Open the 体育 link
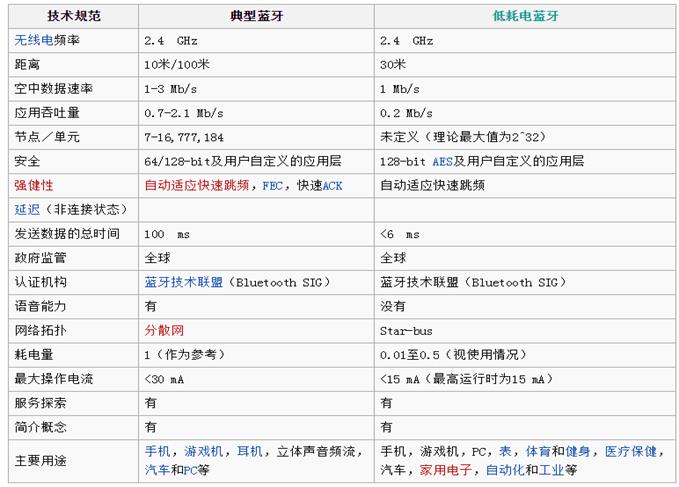The height and width of the screenshot is (487, 679). coord(538,452)
